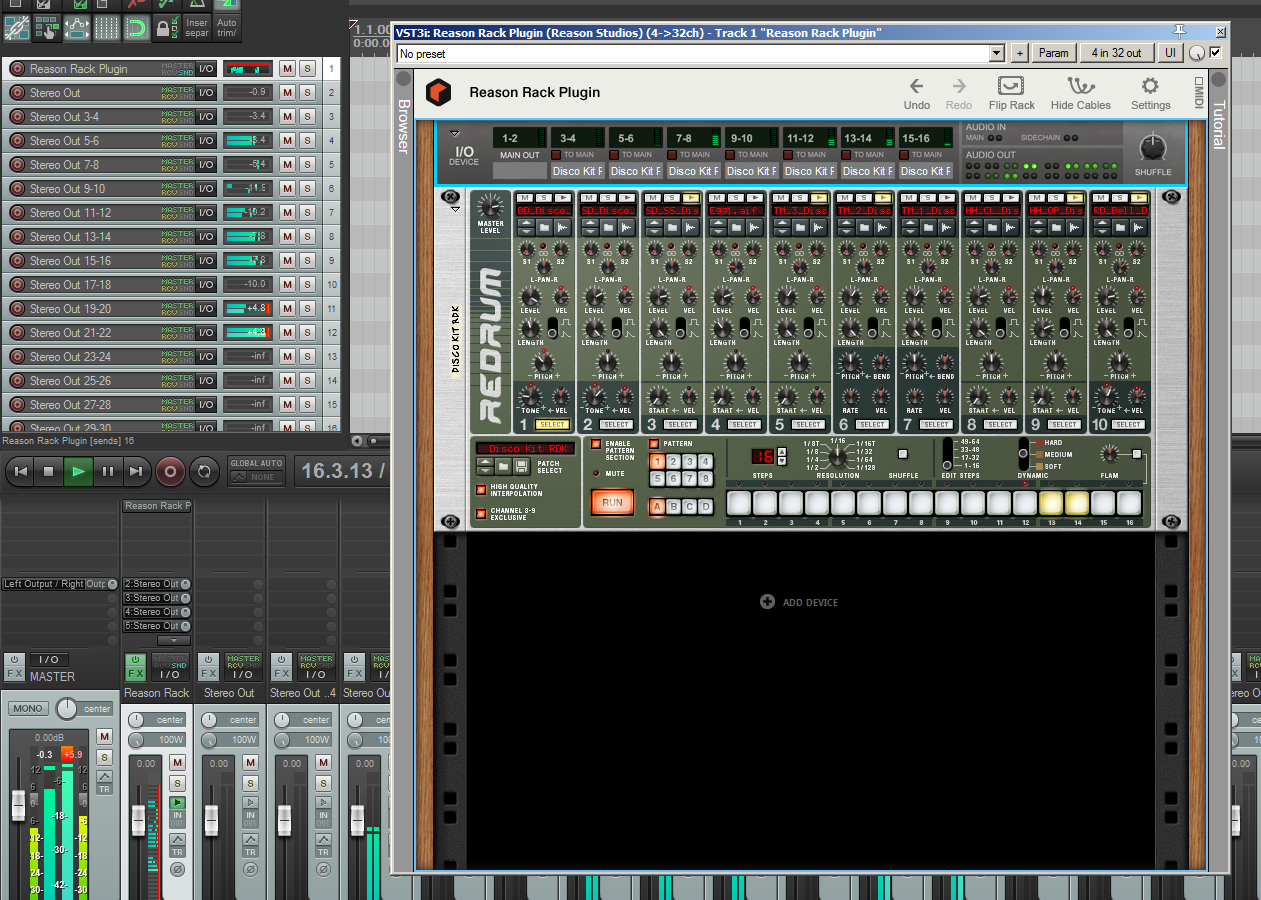This screenshot has width=1261, height=900.
Task: Adjust the Redrum steps count spinner
Action: 780,455
